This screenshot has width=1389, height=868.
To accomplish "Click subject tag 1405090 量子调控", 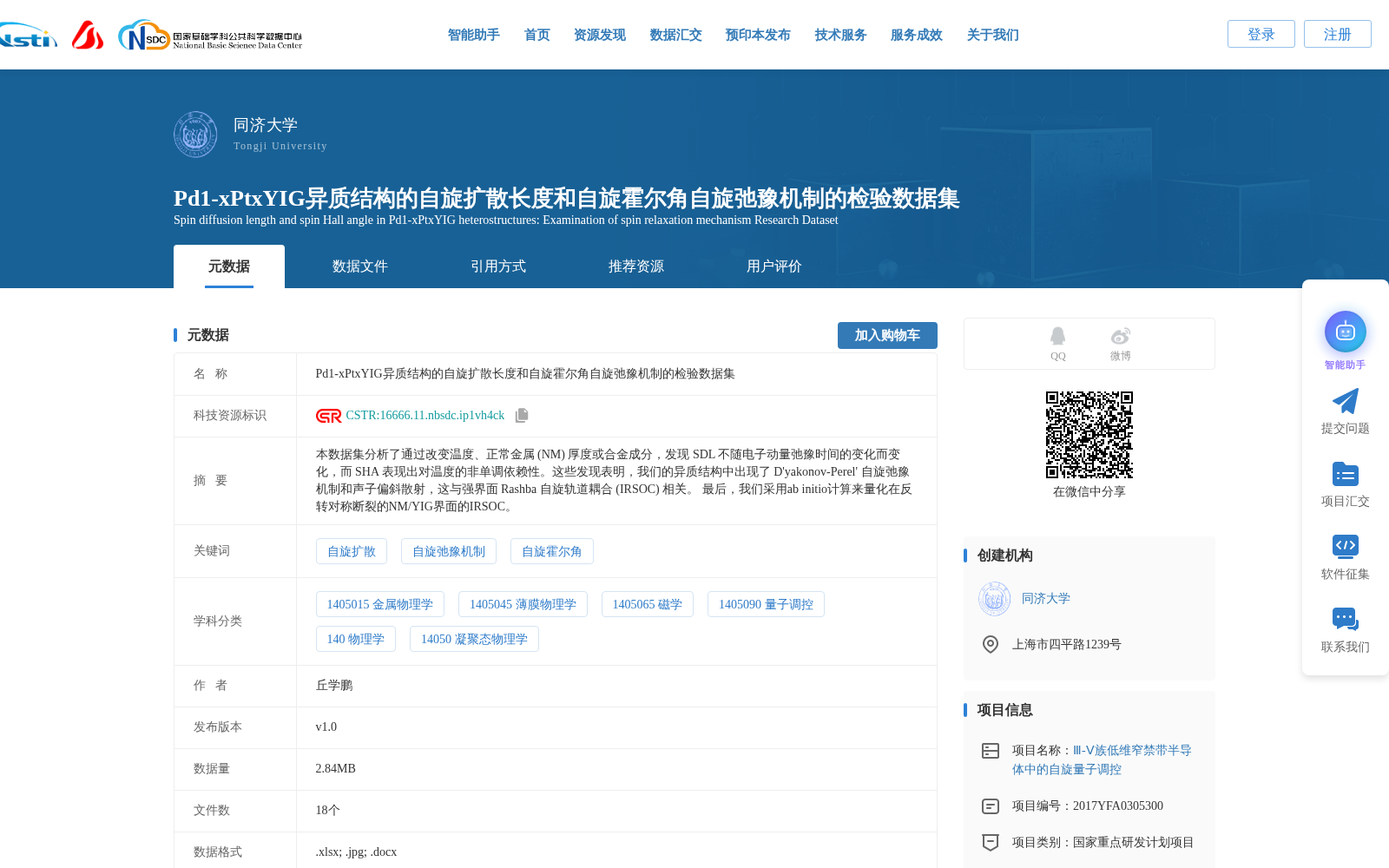I will pyautogui.click(x=766, y=604).
